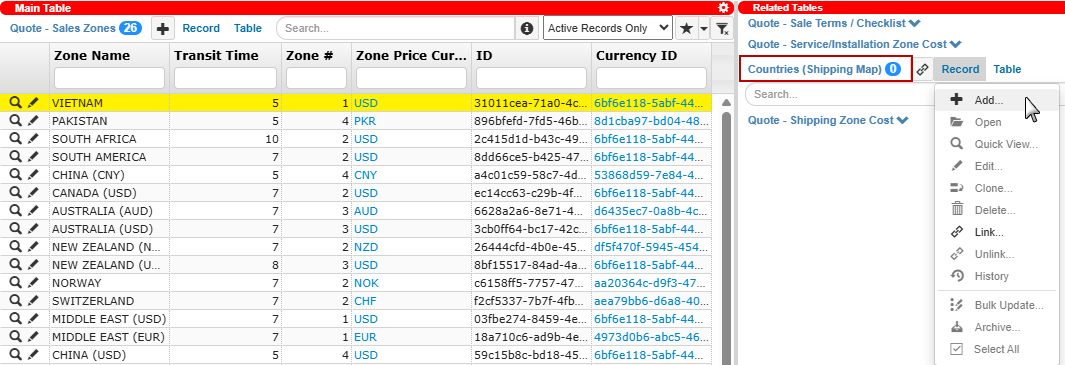Screen dimensions: 1065x365
Task: Quick view magnifier for NORWAY row
Action: point(15,283)
